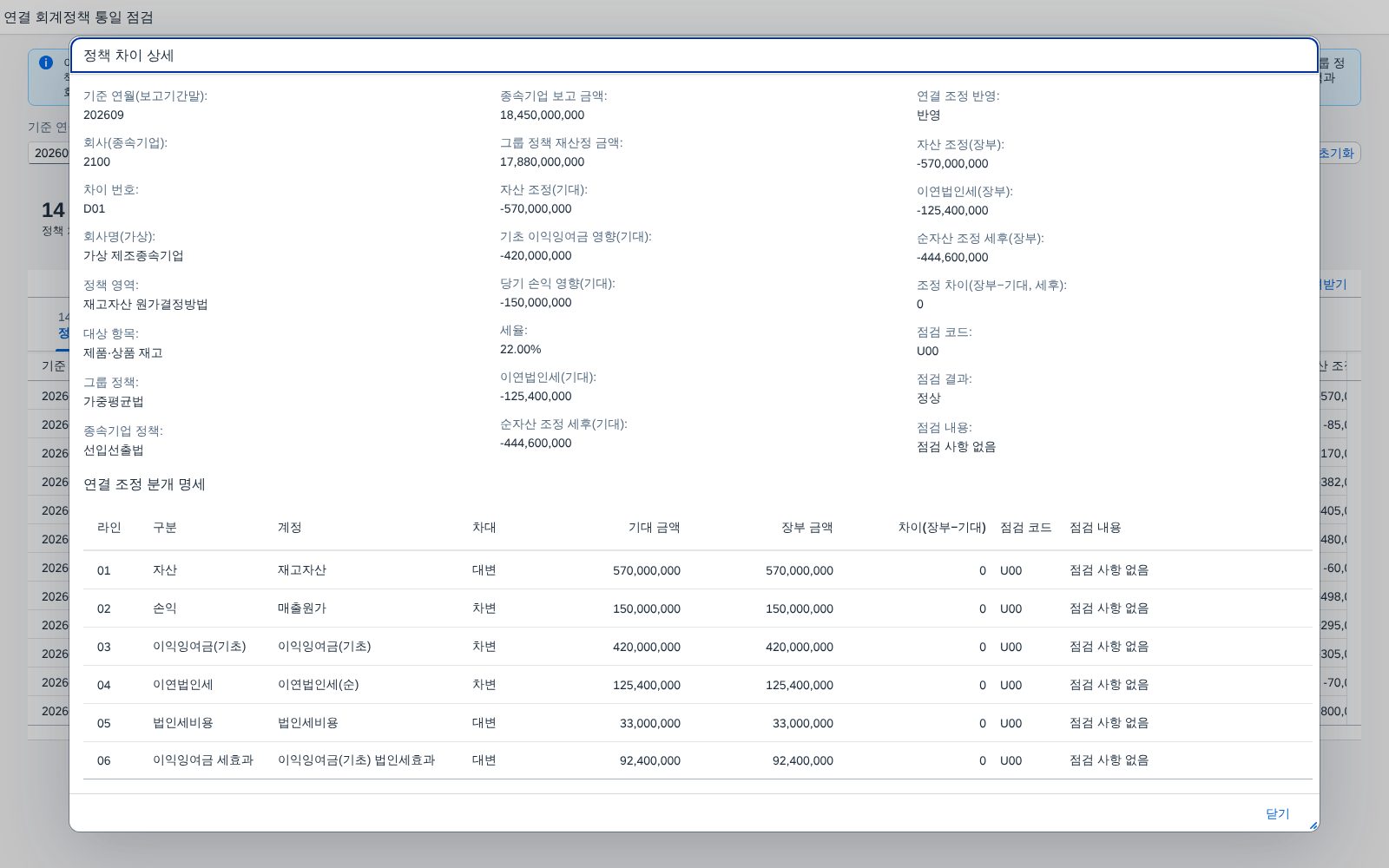Image resolution: width=1389 pixels, height=868 pixels.
Task: Click the 연결 조정 분개 명세 section title
Action: 144,484
